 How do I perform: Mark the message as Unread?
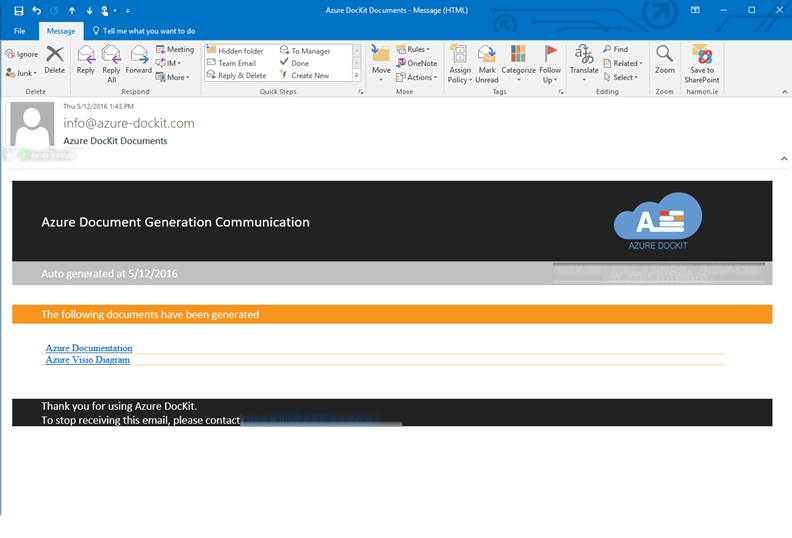point(487,64)
